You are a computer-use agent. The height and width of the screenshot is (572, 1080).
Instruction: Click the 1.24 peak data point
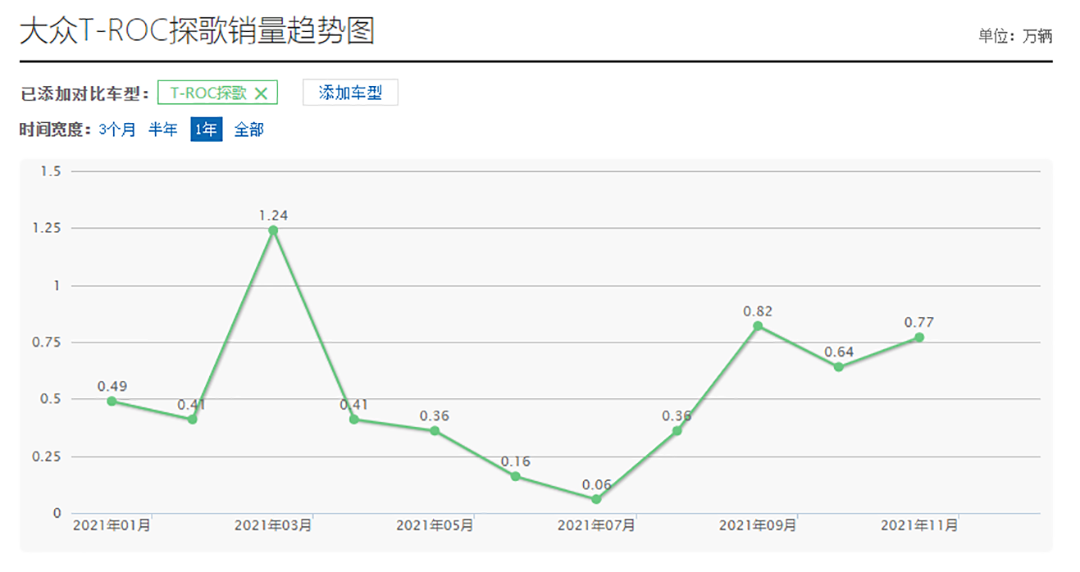pyautogui.click(x=273, y=230)
